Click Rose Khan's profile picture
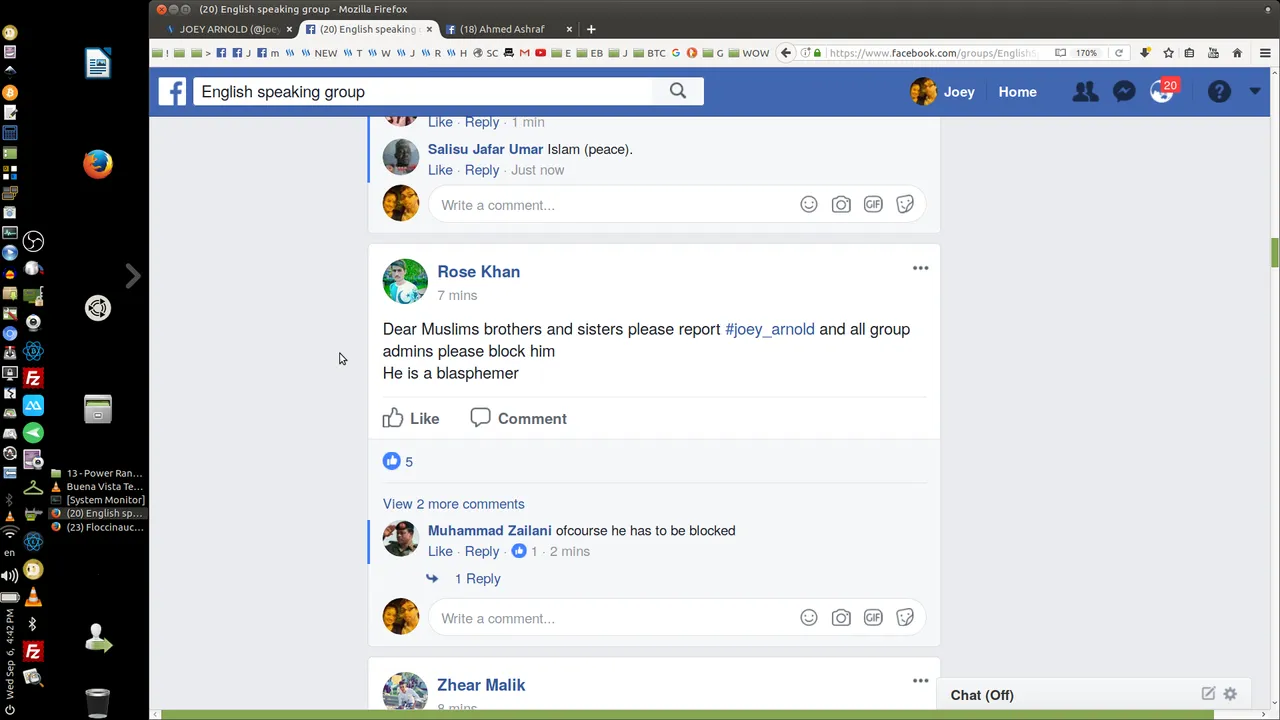 point(405,282)
